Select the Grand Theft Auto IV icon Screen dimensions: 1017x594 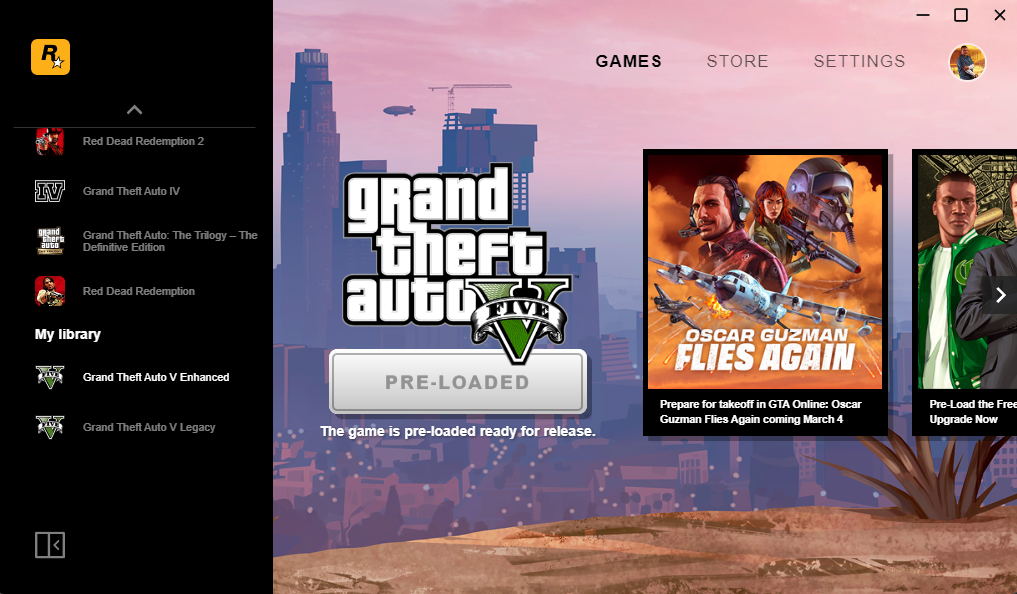50,191
